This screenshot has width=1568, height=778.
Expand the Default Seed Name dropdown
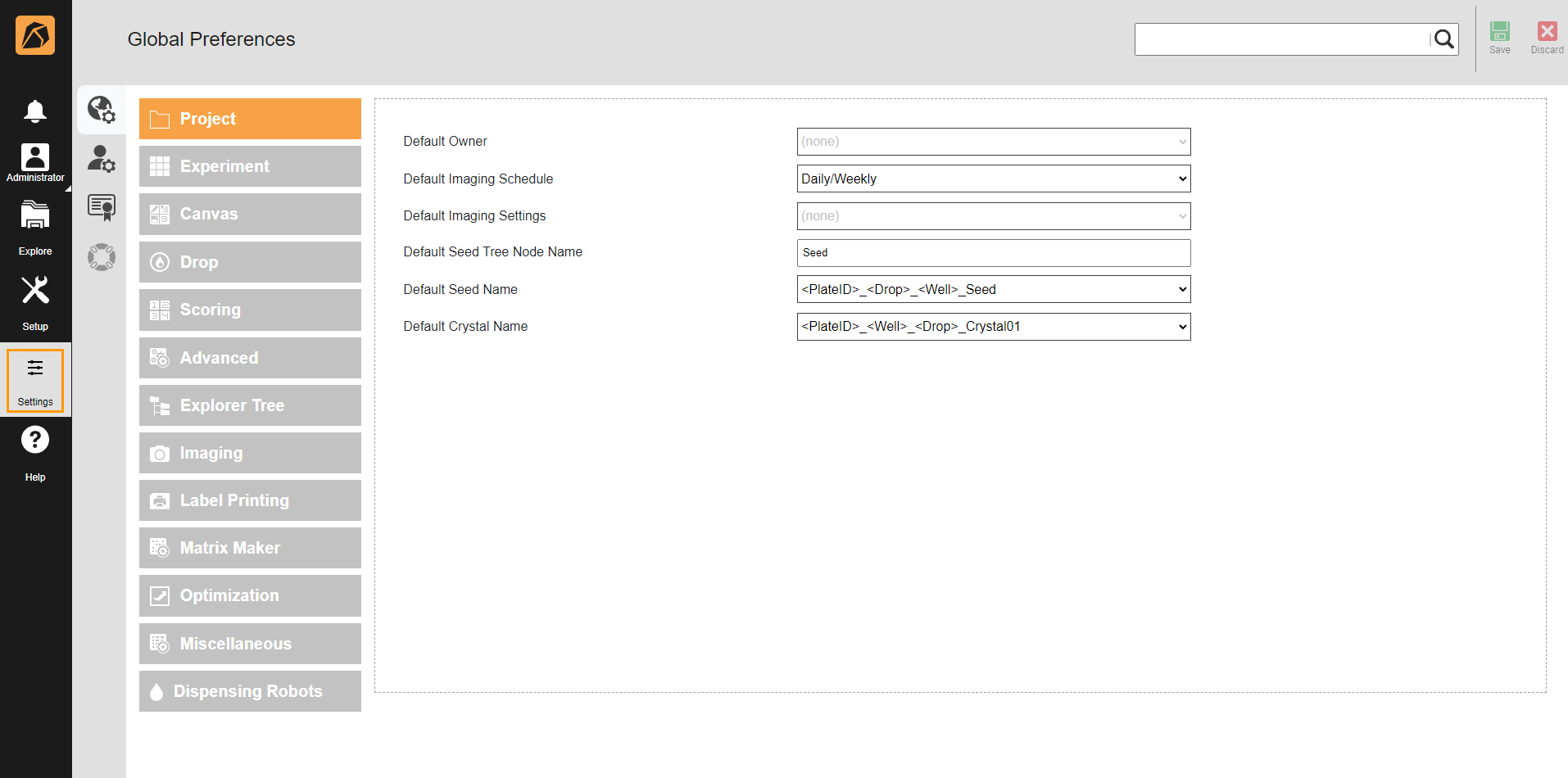[x=993, y=289]
